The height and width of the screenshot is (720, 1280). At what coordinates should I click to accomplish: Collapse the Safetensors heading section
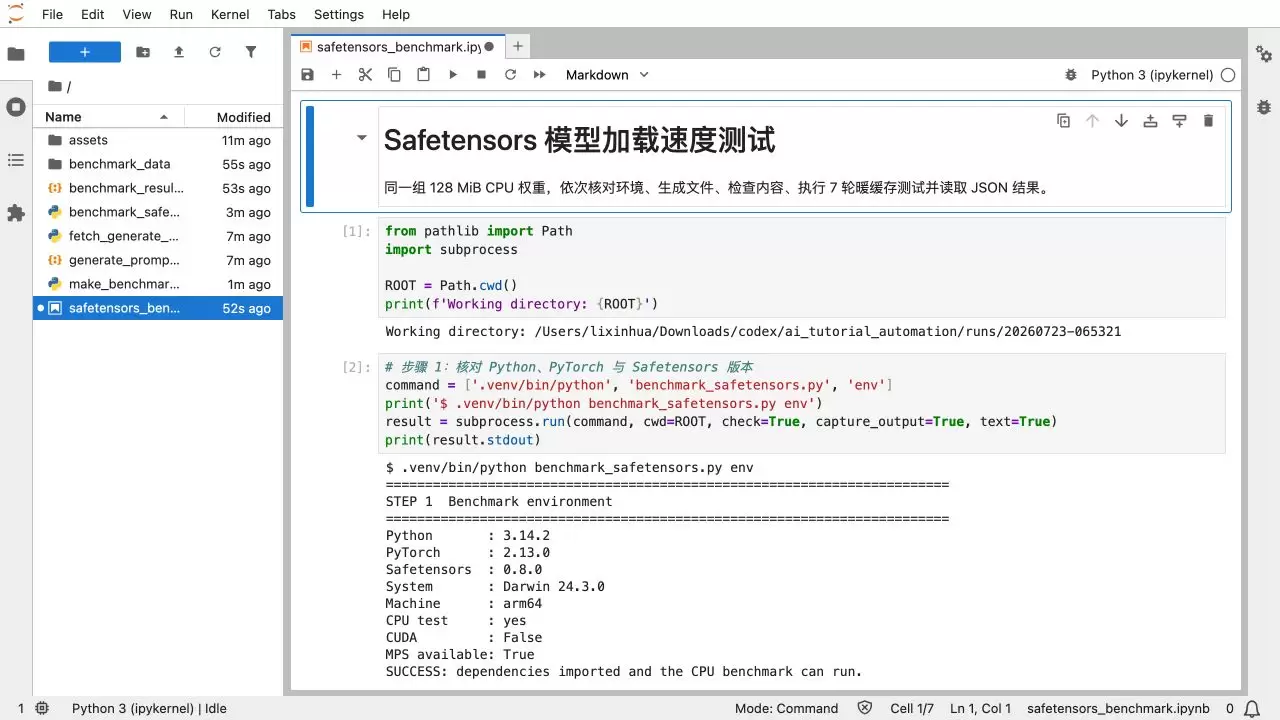click(x=361, y=138)
